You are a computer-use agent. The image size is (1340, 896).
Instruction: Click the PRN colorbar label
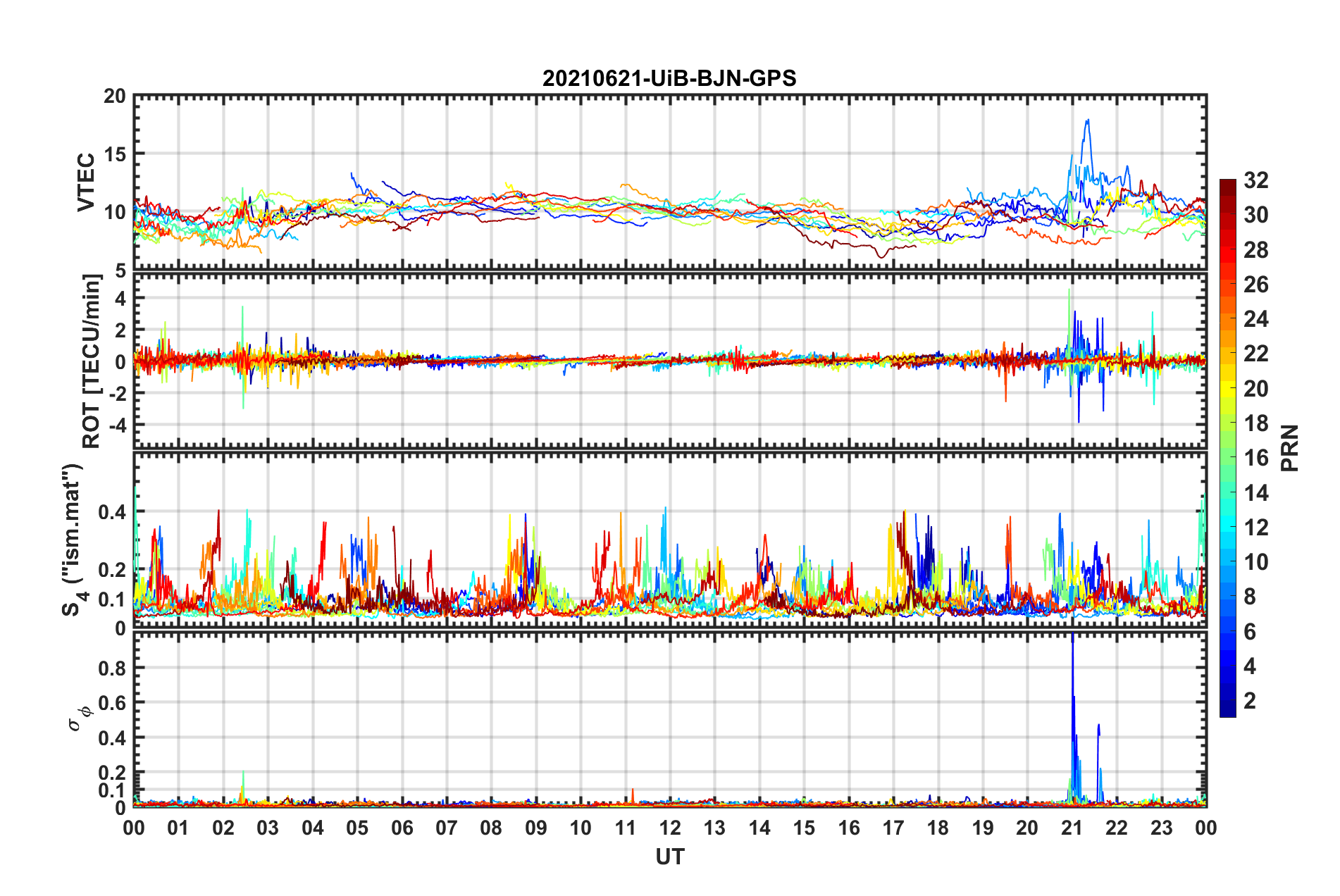pyautogui.click(x=1290, y=448)
